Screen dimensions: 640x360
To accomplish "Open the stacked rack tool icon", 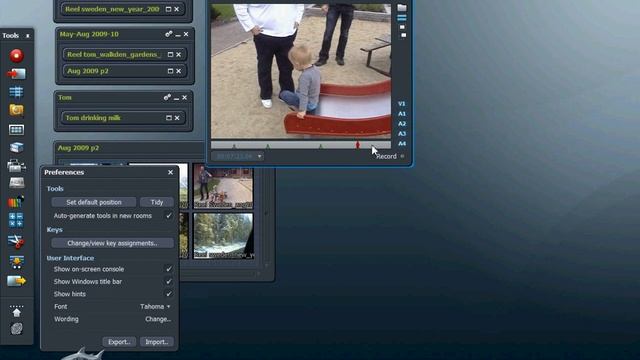I will 16,147.
